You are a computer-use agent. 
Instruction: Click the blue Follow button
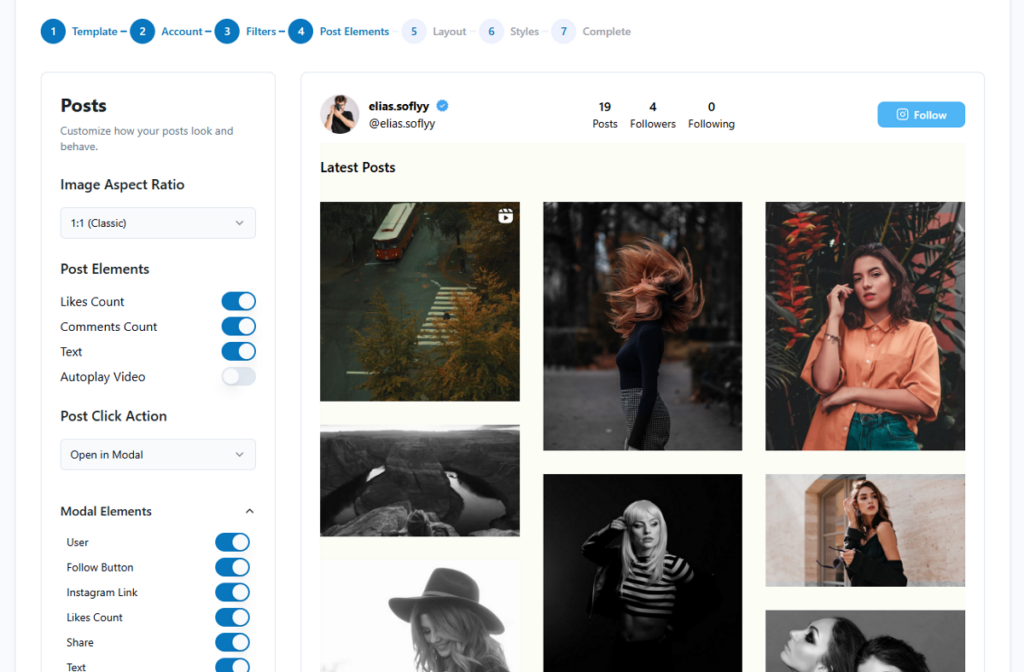921,114
